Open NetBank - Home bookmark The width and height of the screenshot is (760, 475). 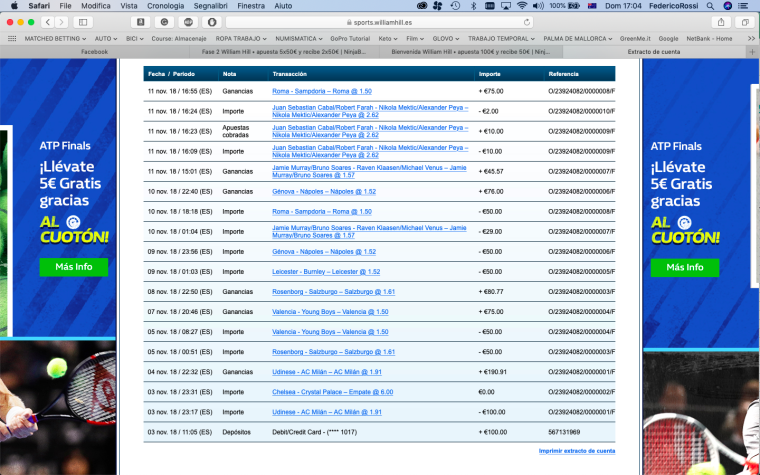click(709, 38)
